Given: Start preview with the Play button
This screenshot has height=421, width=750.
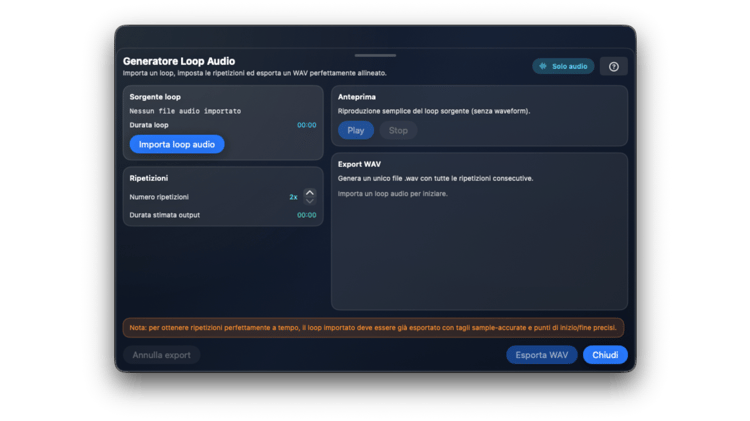Looking at the screenshot, I should pos(356,130).
